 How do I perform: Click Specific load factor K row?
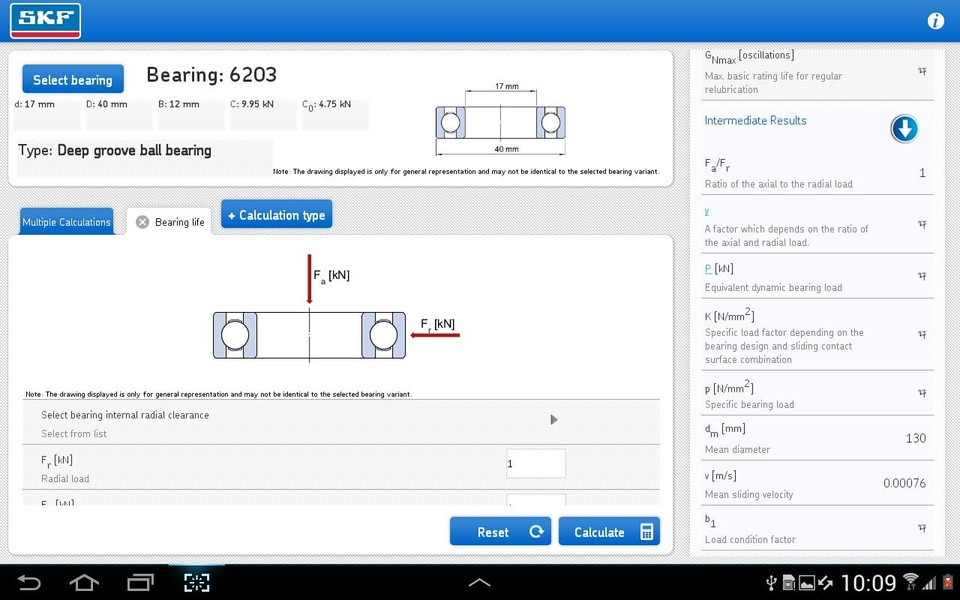click(817, 335)
